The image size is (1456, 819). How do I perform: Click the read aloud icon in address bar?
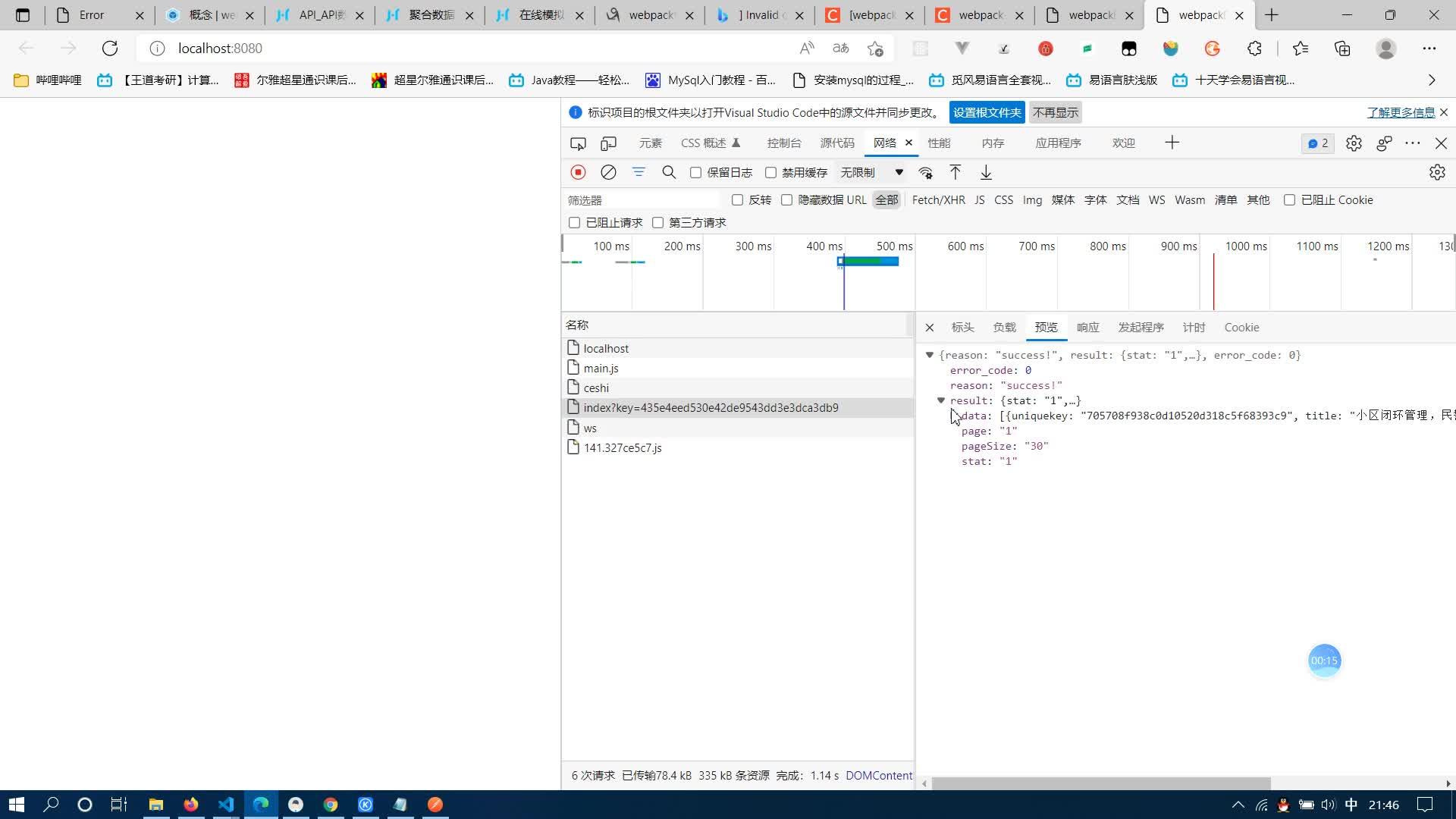[807, 48]
